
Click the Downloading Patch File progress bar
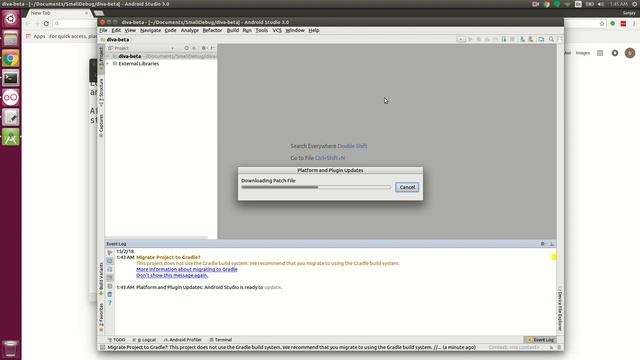(x=316, y=187)
